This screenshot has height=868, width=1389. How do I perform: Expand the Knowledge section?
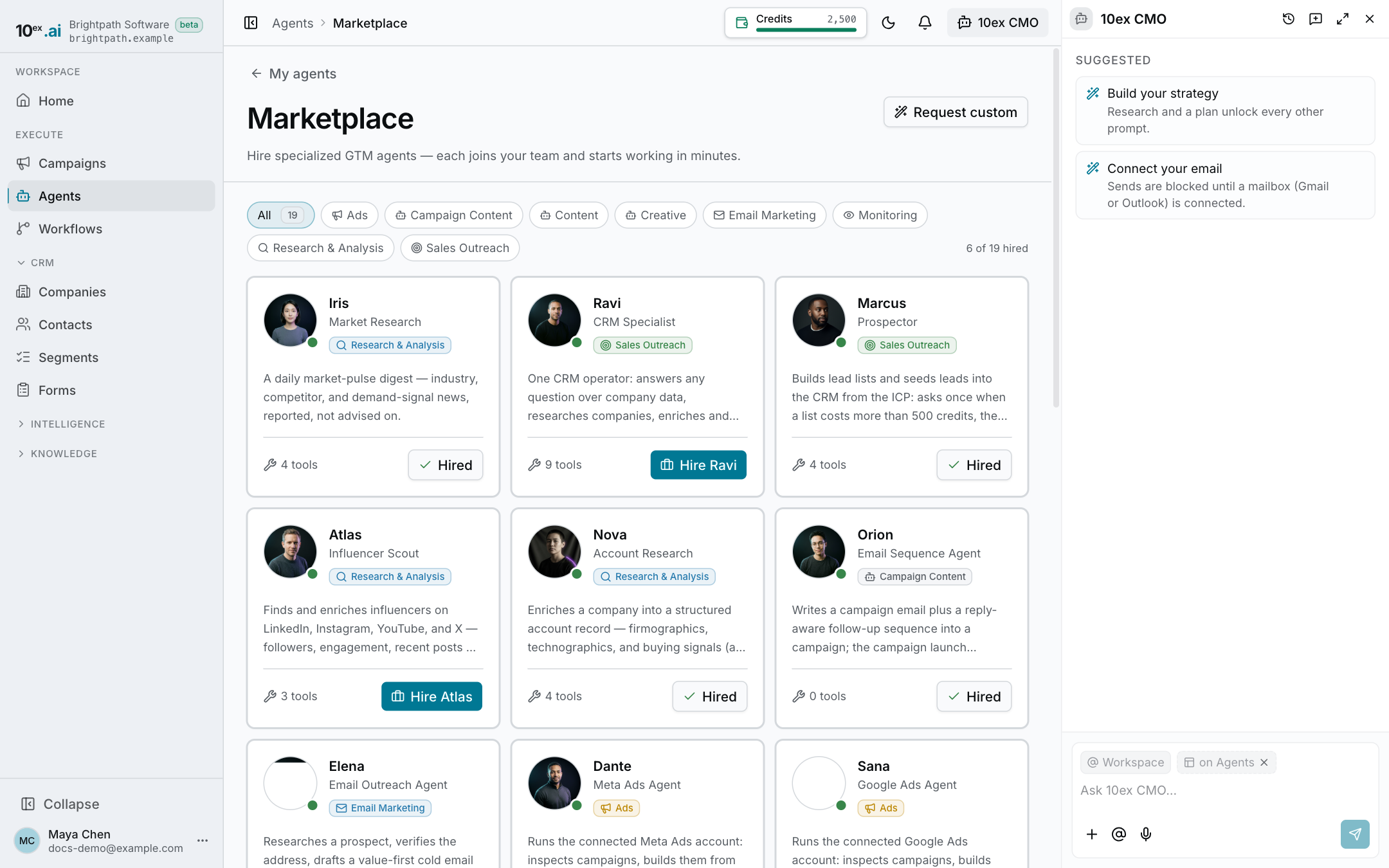[x=57, y=454]
